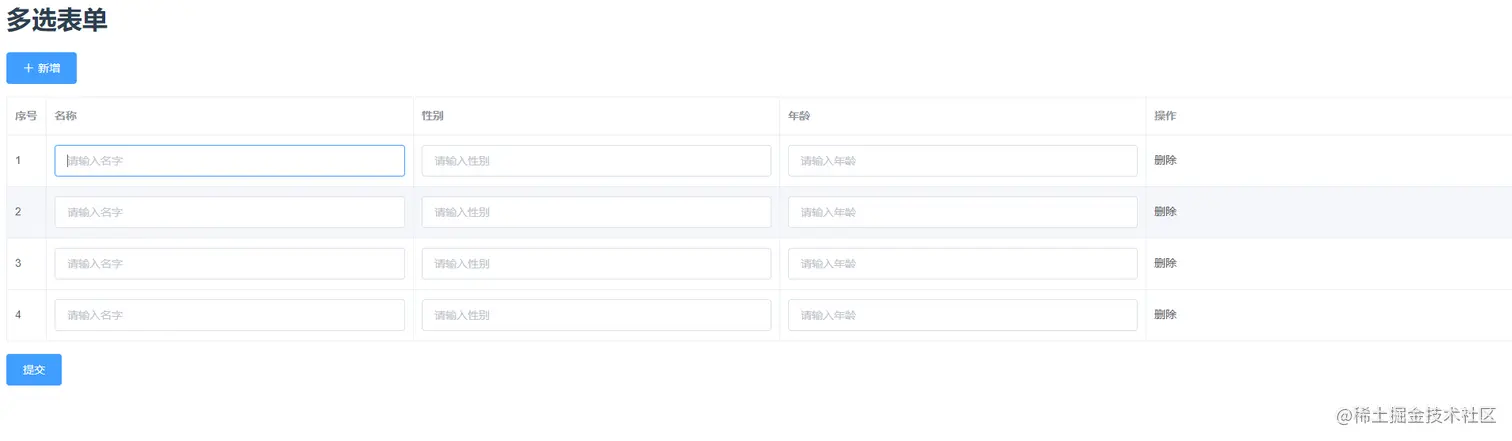This screenshot has height=441, width=1512.
Task: Click the name field in row 3
Action: click(229, 264)
